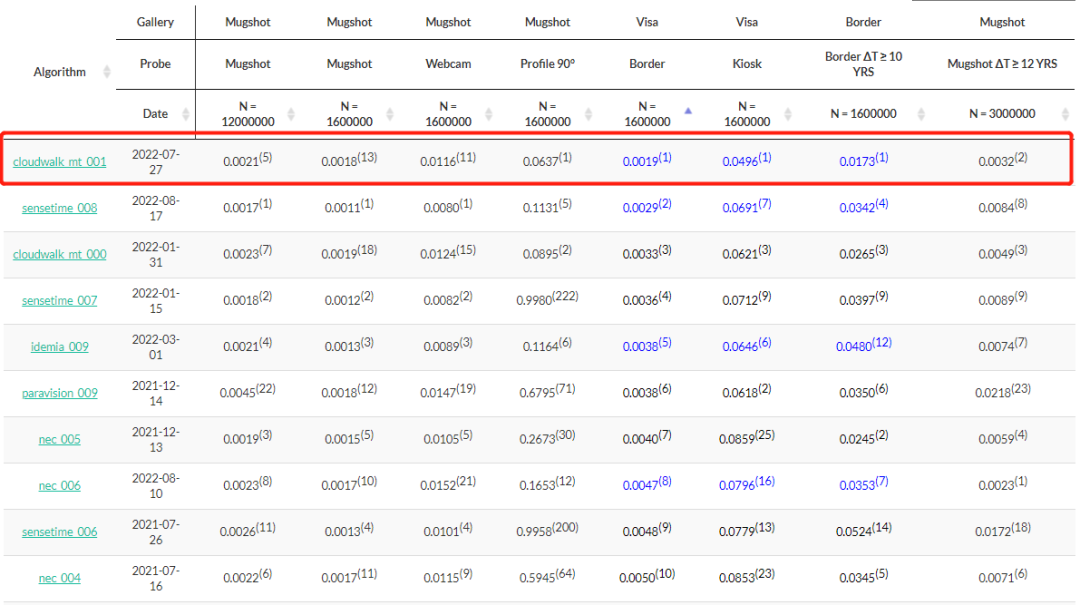
Task: Open the sensetime_008 algorithm link
Action: pyautogui.click(x=59, y=208)
